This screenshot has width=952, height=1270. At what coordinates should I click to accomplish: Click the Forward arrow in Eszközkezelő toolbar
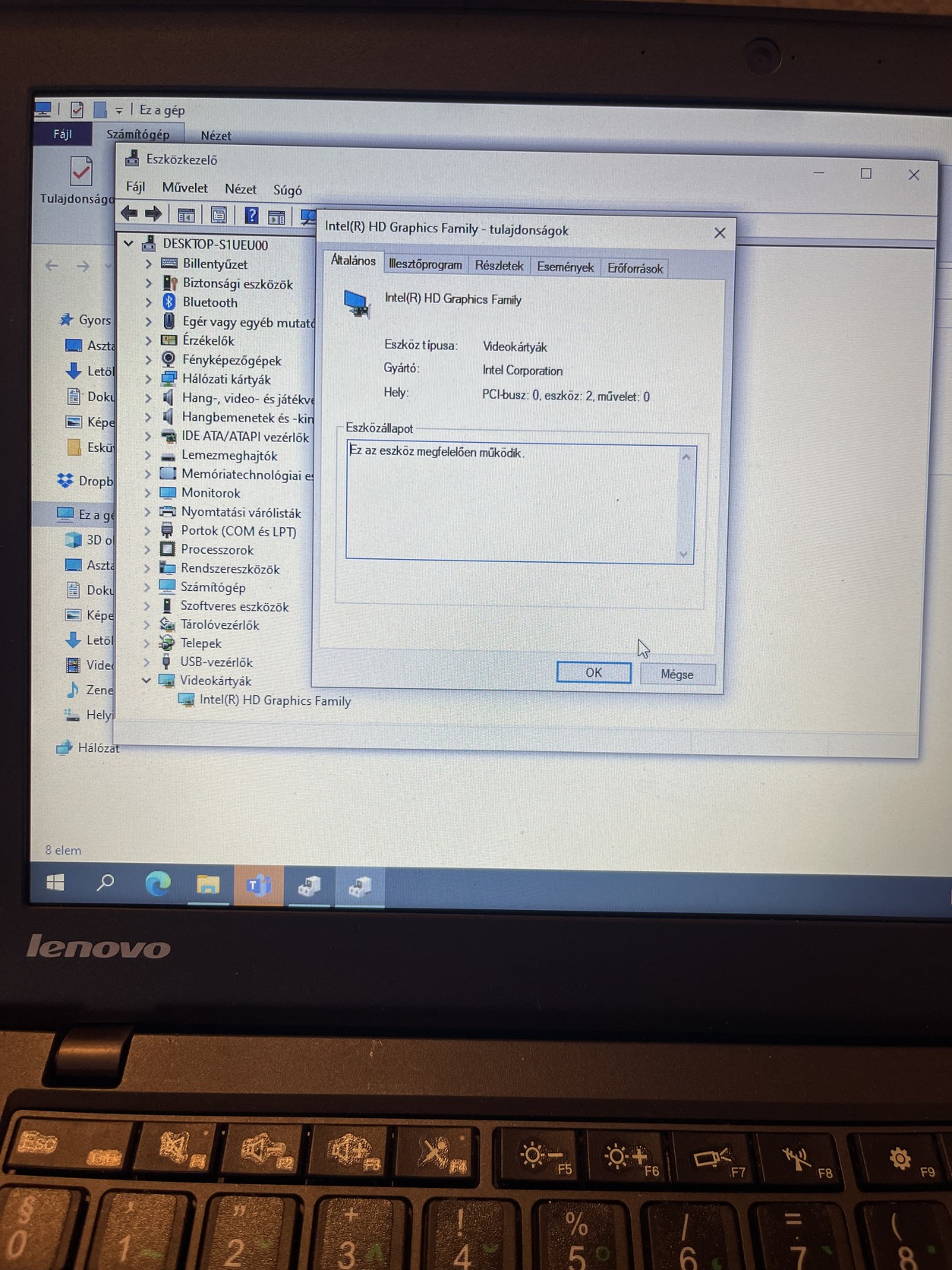(153, 214)
